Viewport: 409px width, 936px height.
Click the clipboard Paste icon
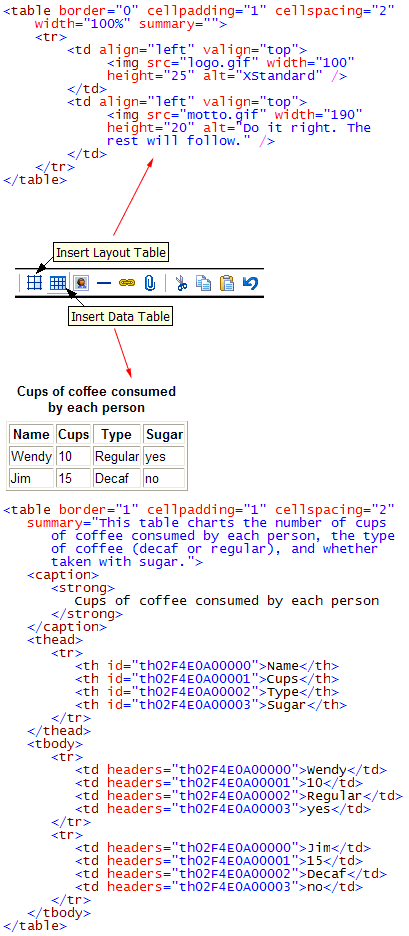(x=227, y=283)
